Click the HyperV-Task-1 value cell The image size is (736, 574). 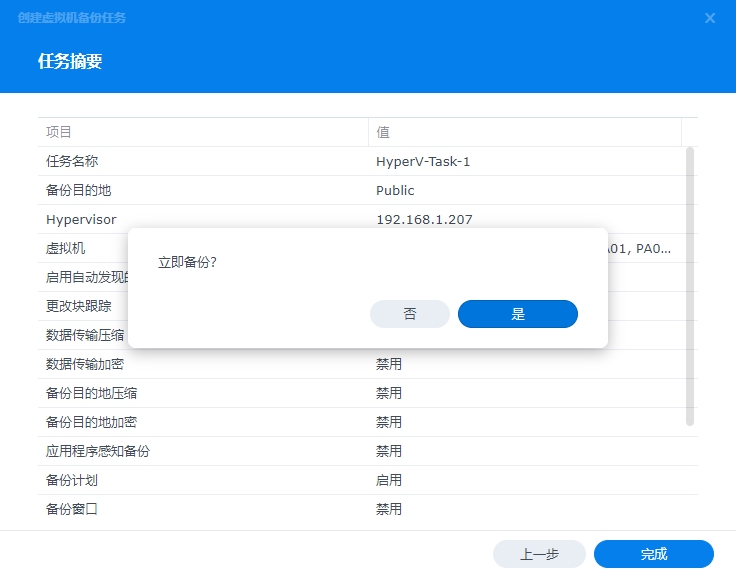pyautogui.click(x=423, y=161)
